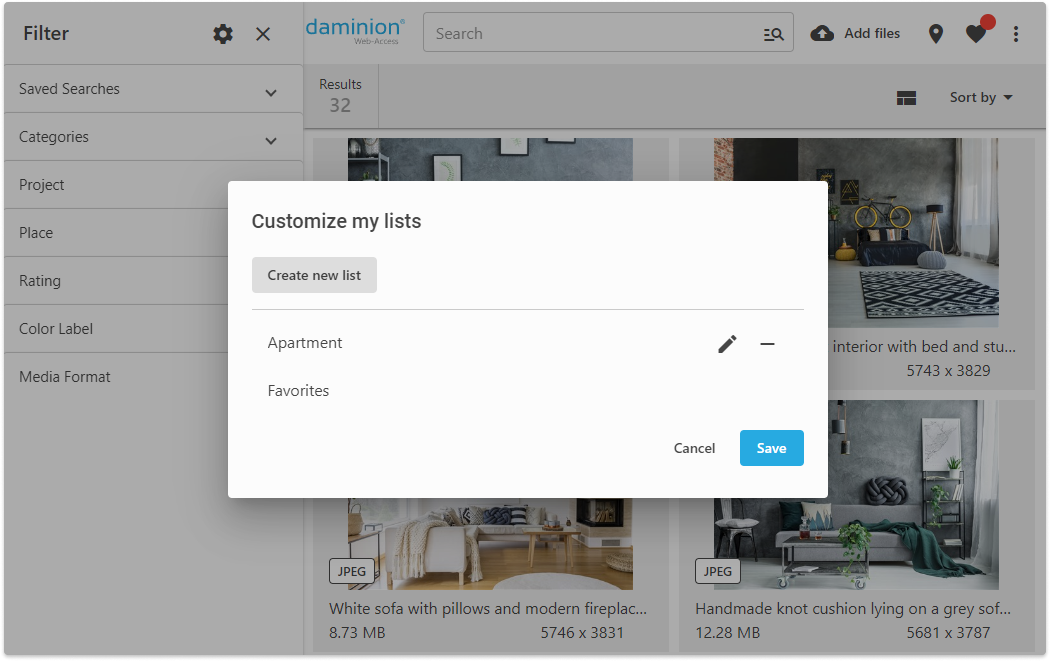Click in the Search input field

[x=590, y=34]
